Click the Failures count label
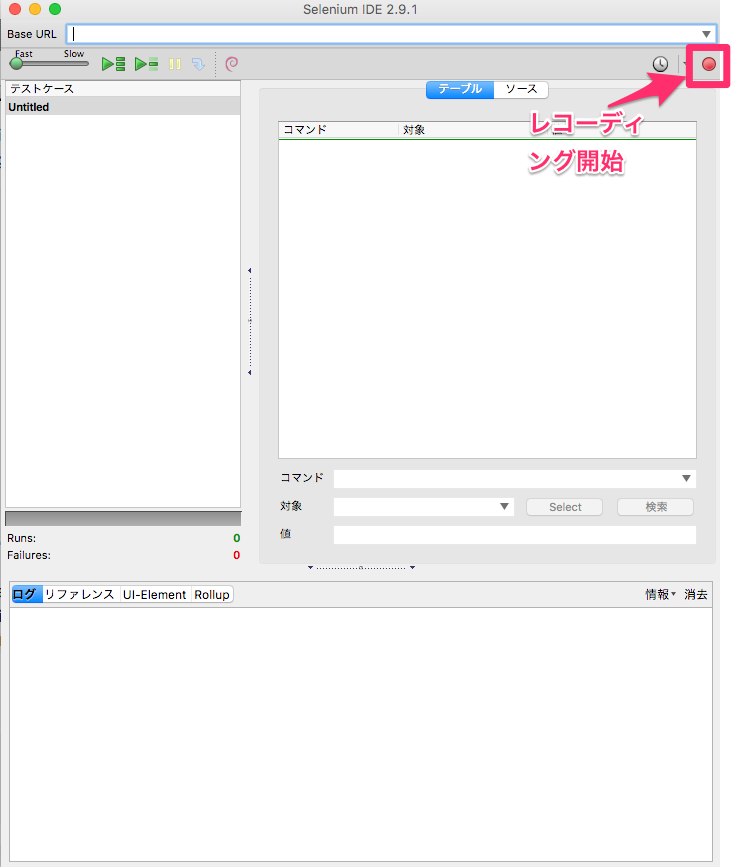 point(29,555)
